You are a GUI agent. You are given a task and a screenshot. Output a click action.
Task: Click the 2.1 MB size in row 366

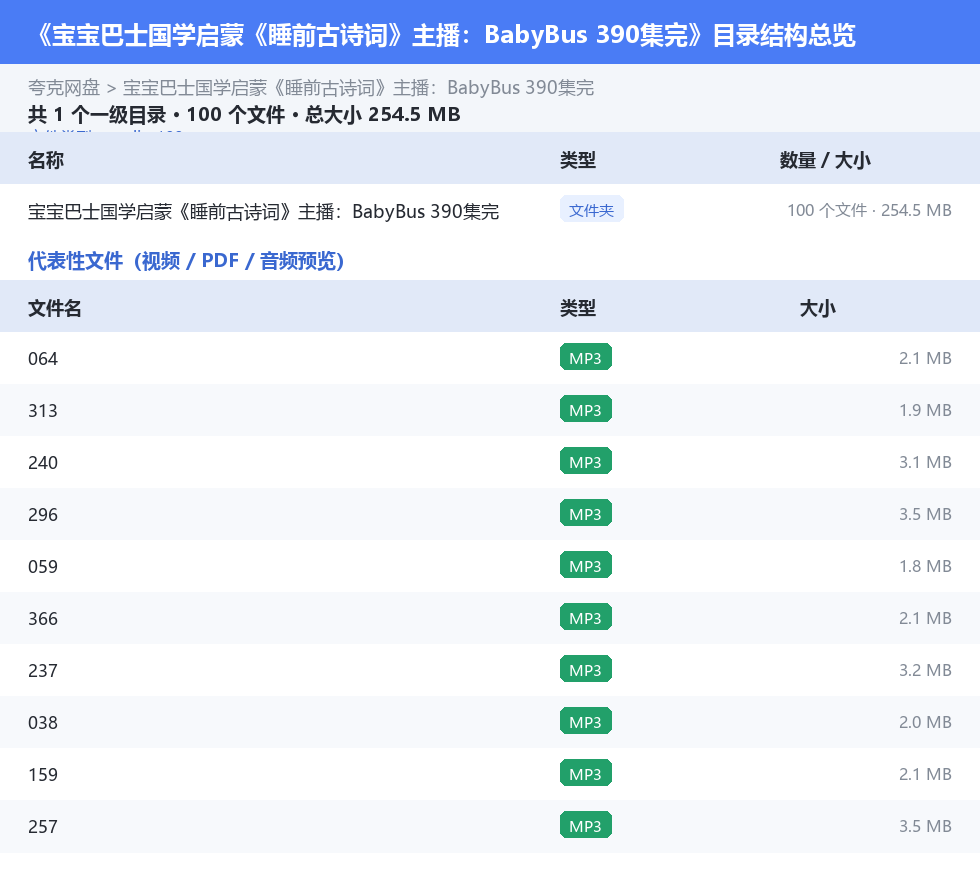point(925,618)
